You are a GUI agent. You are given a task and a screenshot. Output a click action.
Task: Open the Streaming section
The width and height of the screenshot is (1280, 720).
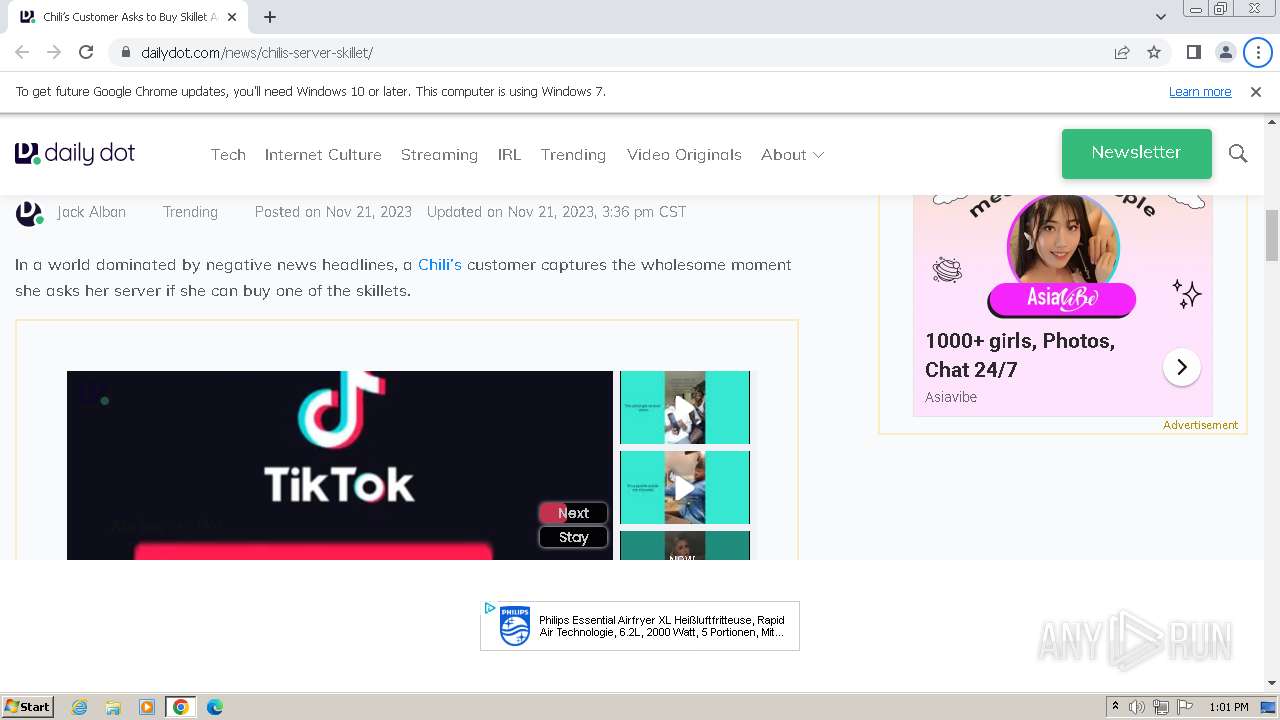[439, 154]
